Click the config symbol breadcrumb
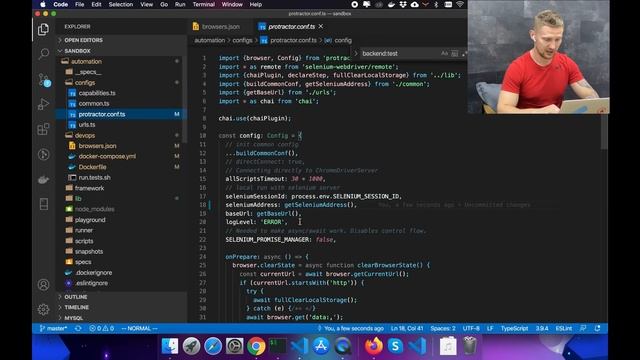 pyautogui.click(x=343, y=40)
